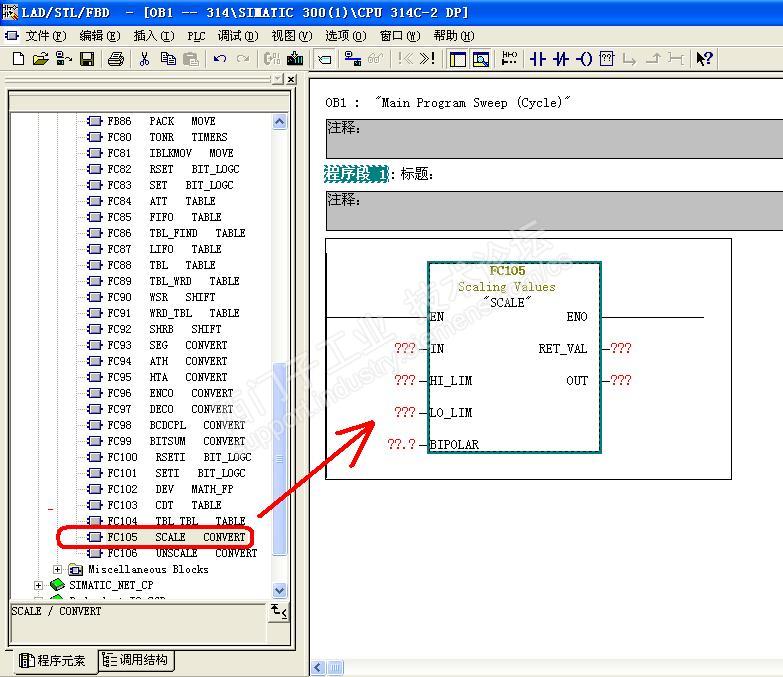Expand the Miscellaneous Blocks folder
This screenshot has width=783, height=677.
[57, 569]
